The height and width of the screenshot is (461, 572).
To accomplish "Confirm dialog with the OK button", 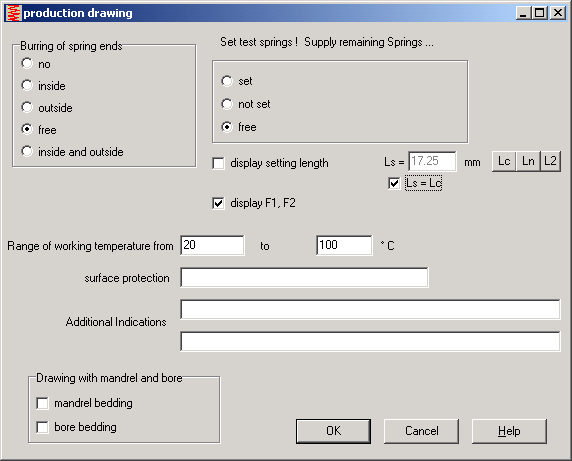I will (x=333, y=431).
